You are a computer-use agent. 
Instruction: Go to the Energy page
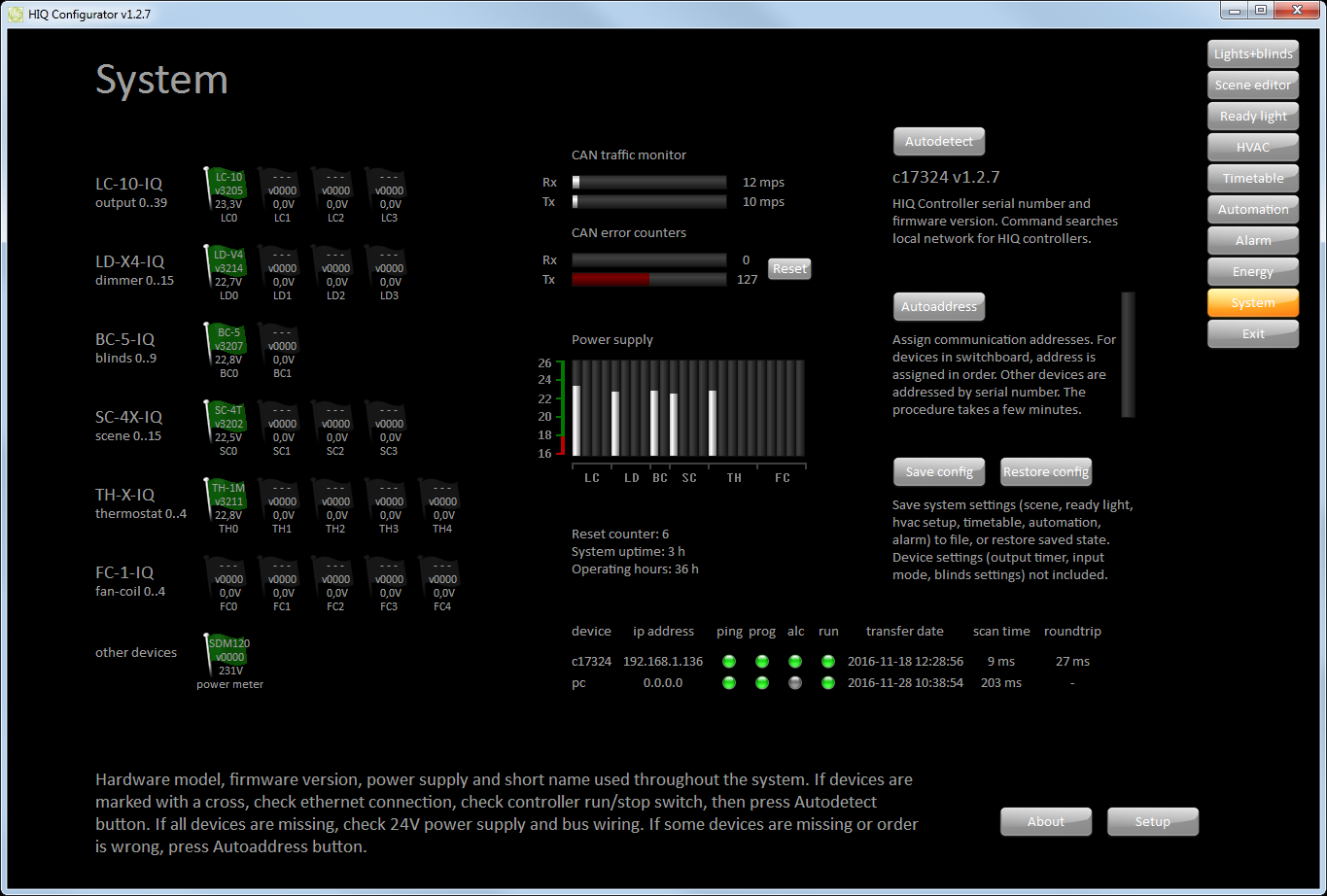[1253, 272]
